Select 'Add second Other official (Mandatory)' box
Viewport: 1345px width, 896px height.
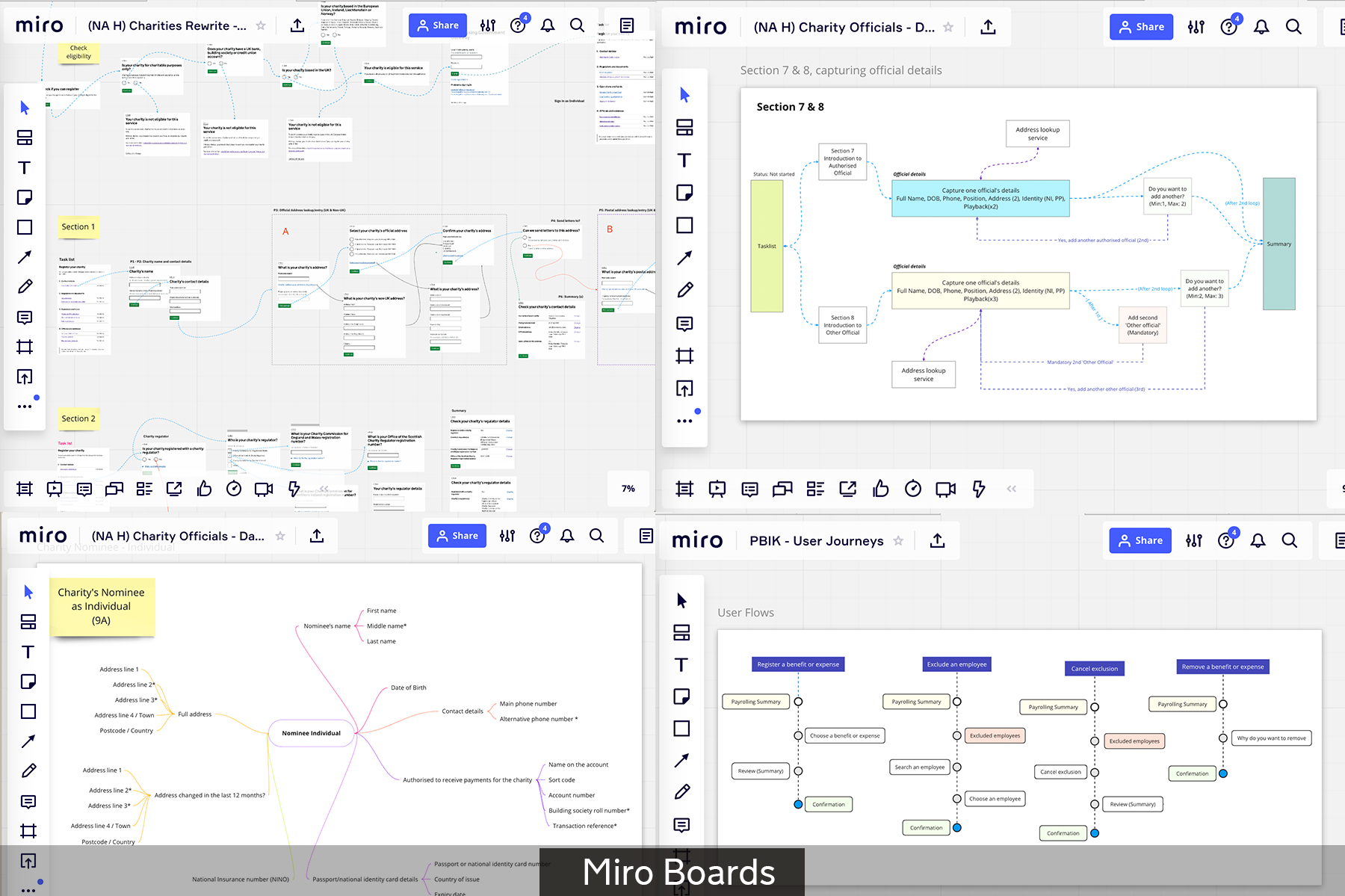coord(1143,325)
